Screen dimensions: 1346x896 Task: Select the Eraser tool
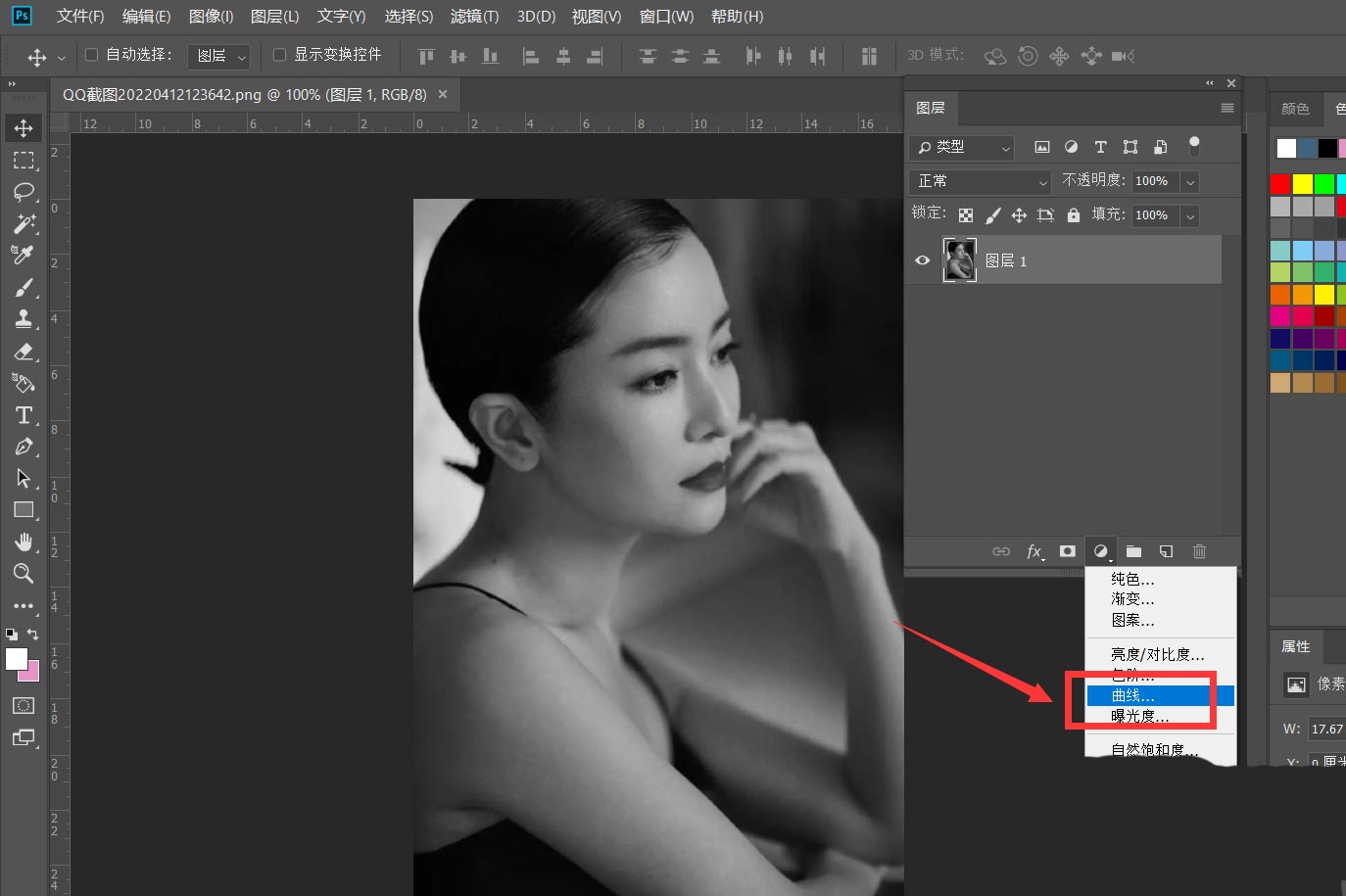[x=24, y=351]
